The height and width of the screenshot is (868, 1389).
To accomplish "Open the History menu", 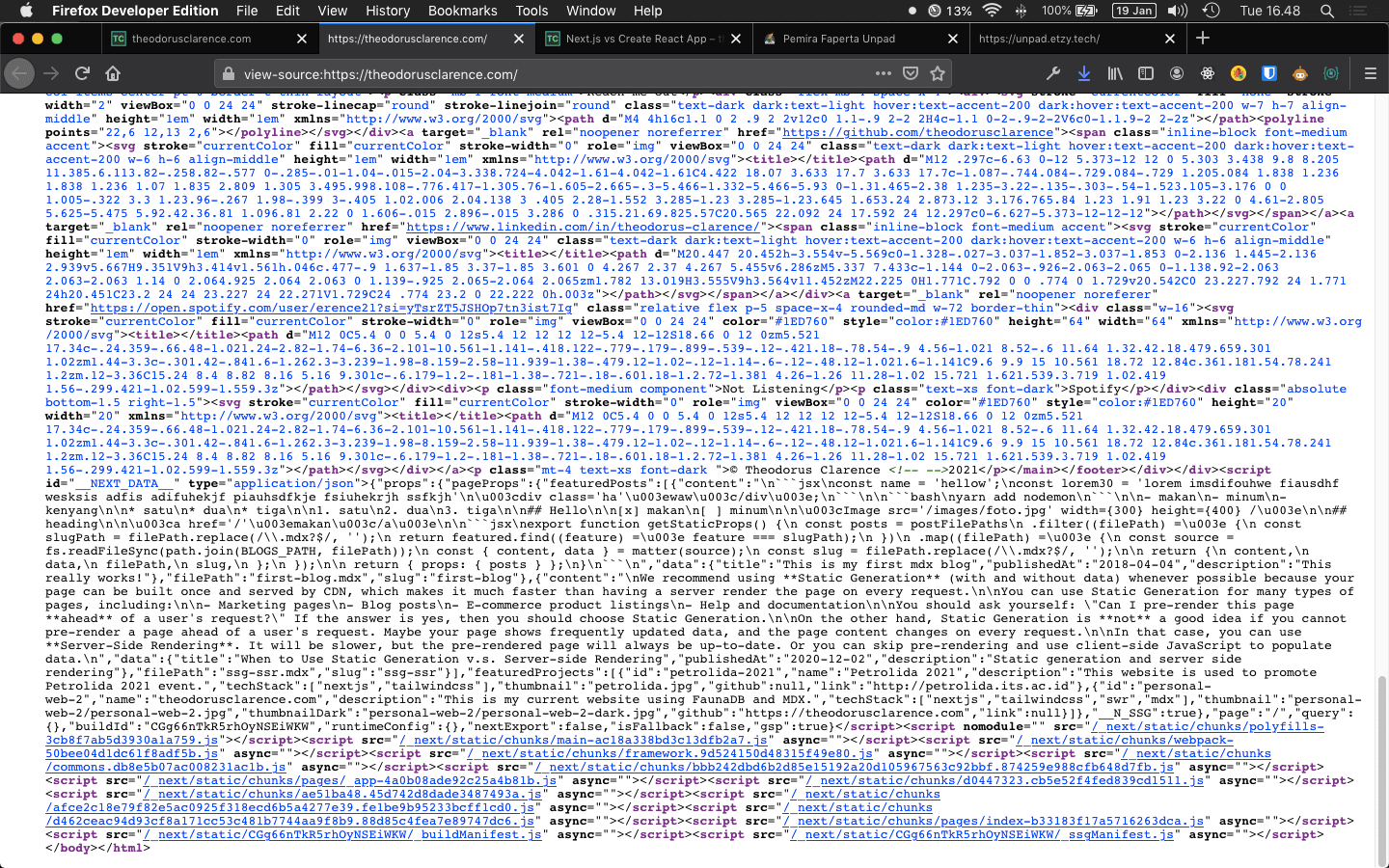I will point(388,11).
